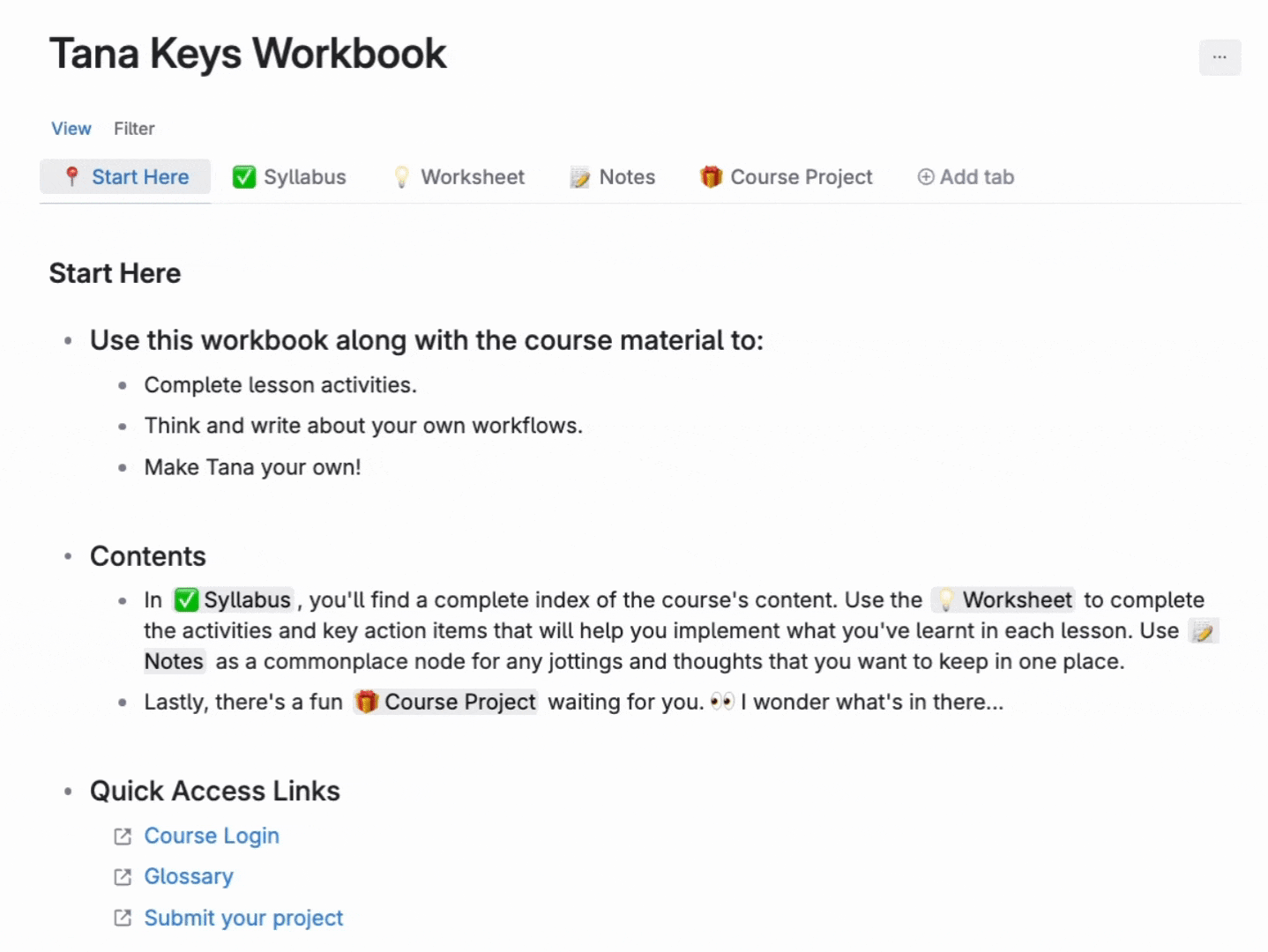This screenshot has width=1268, height=952.
Task: Follow the Submit your project link
Action: pyautogui.click(x=243, y=918)
